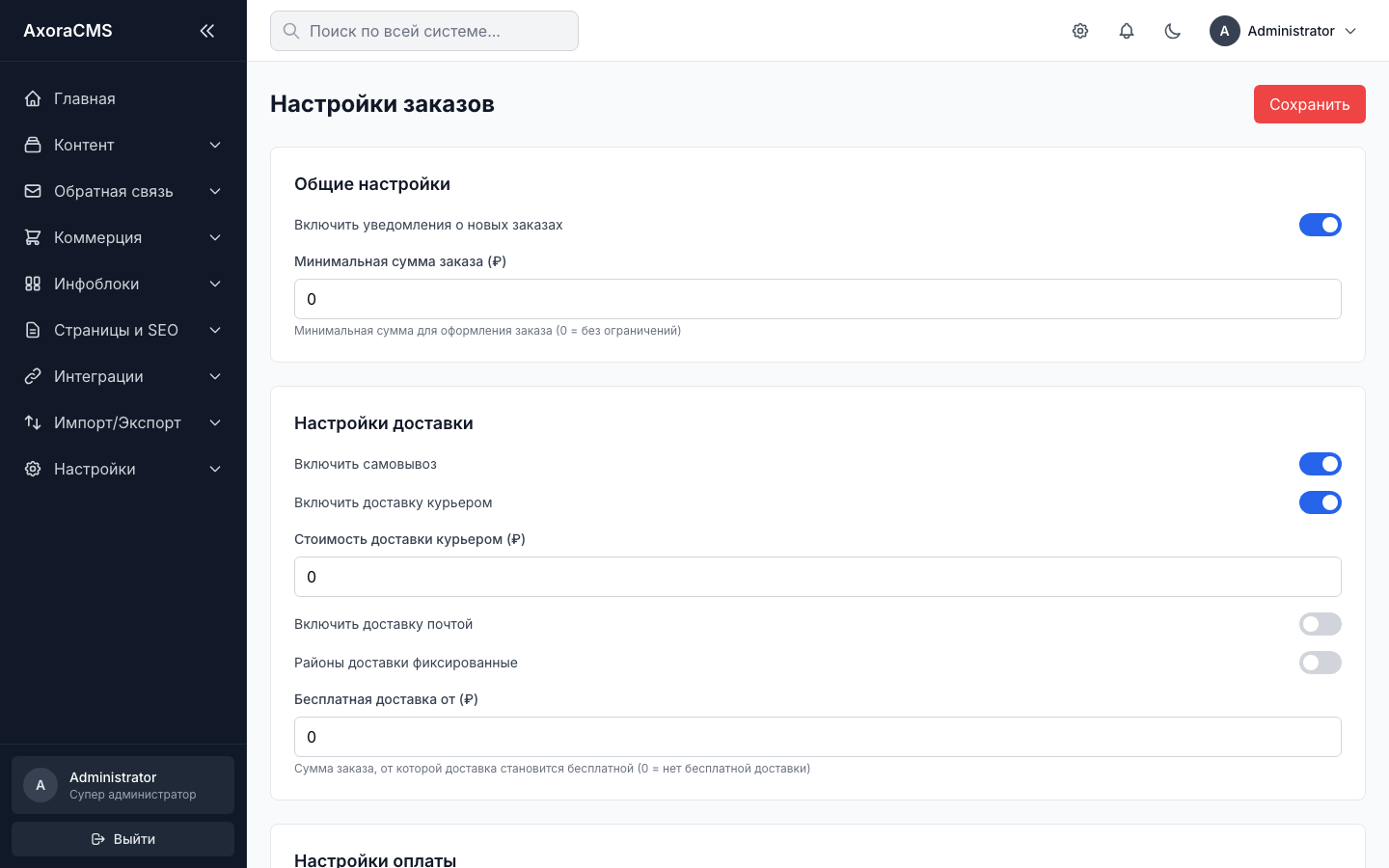Image resolution: width=1389 pixels, height=868 pixels.
Task: Click the Настройки доставки section heading
Action: (x=384, y=423)
